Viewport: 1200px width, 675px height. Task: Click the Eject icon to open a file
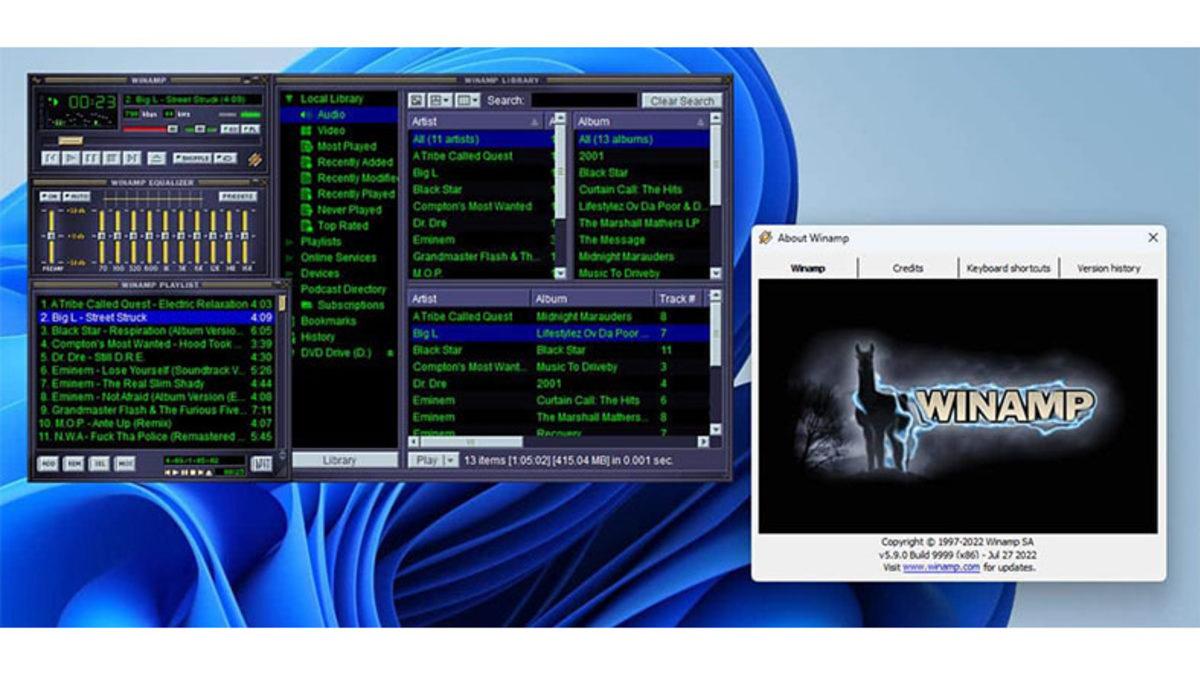(x=159, y=158)
